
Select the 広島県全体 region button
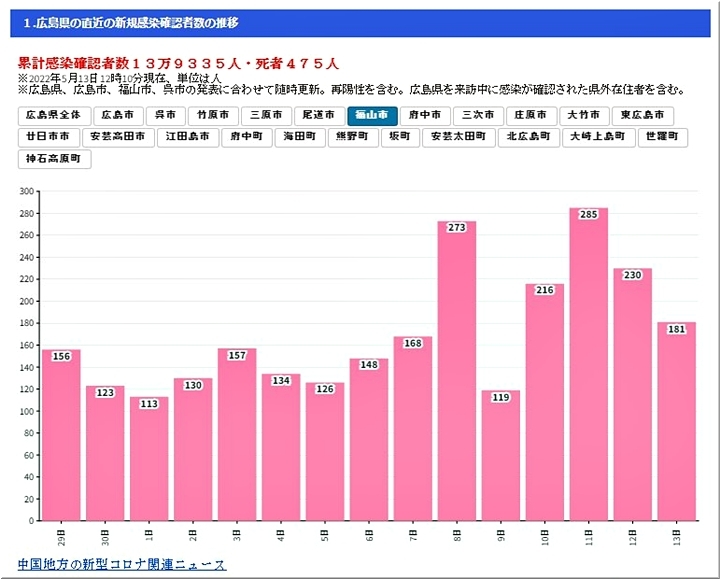click(55, 116)
